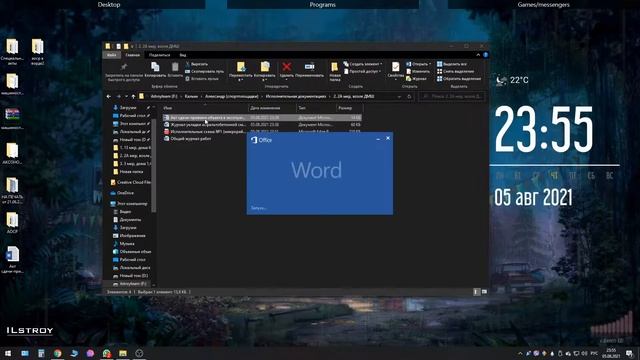Switch to Home (Главная) ribbon tab

pyautogui.click(x=133, y=55)
